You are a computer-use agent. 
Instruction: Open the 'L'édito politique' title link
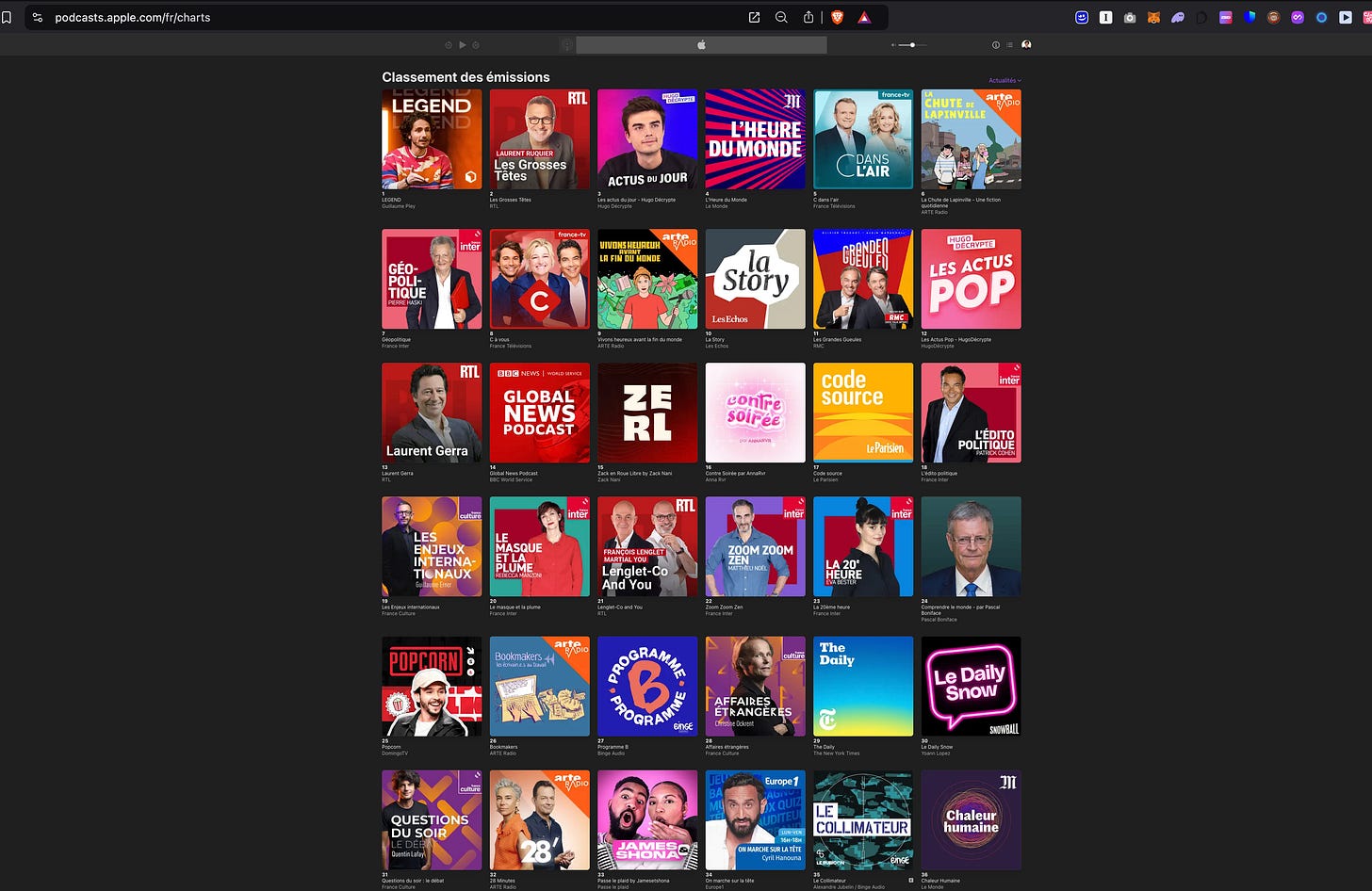click(939, 473)
